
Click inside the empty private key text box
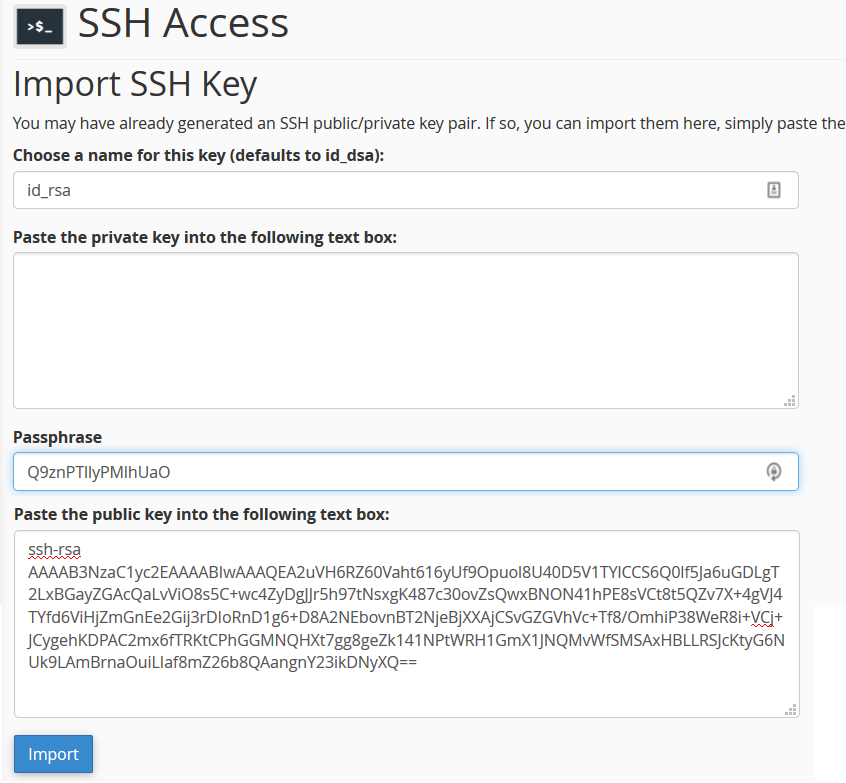coord(406,330)
